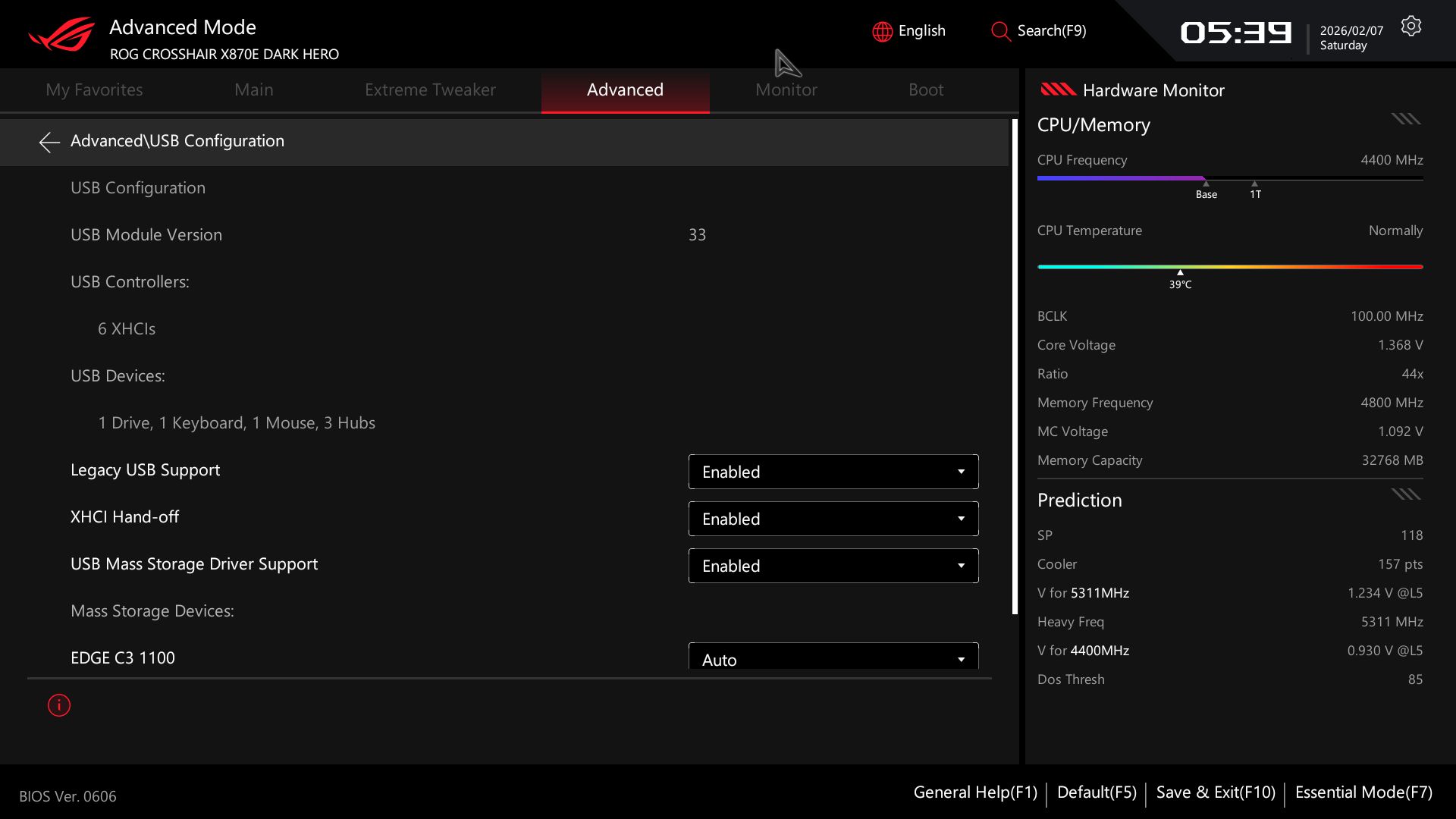The image size is (1456, 819).
Task: Click the vertical scrollbar of settings list
Action: pyautogui.click(x=1015, y=367)
